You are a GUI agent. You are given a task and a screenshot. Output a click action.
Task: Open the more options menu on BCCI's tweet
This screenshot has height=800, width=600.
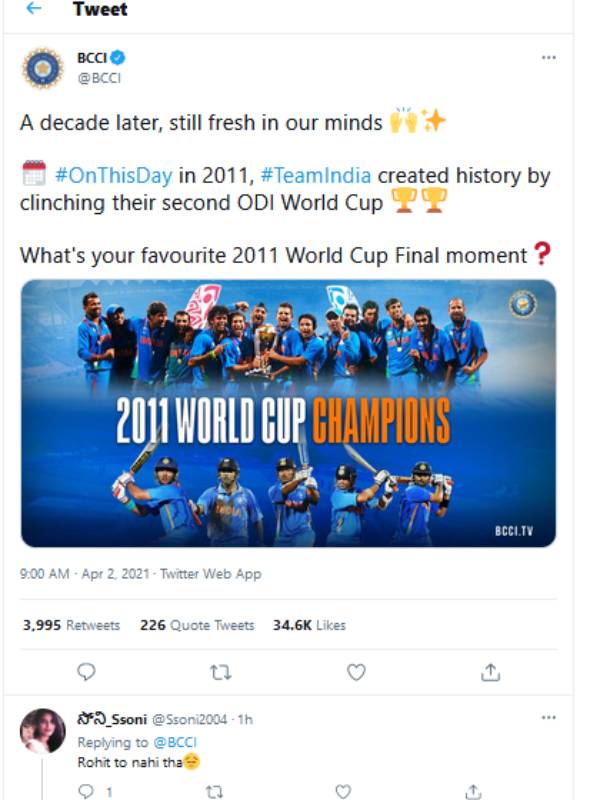click(x=547, y=57)
